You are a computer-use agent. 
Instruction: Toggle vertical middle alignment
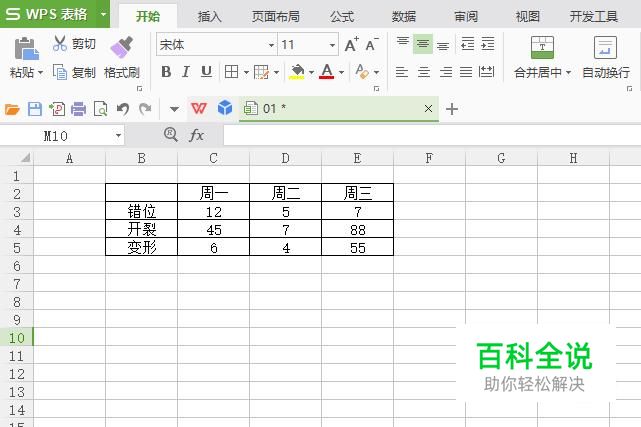click(423, 44)
